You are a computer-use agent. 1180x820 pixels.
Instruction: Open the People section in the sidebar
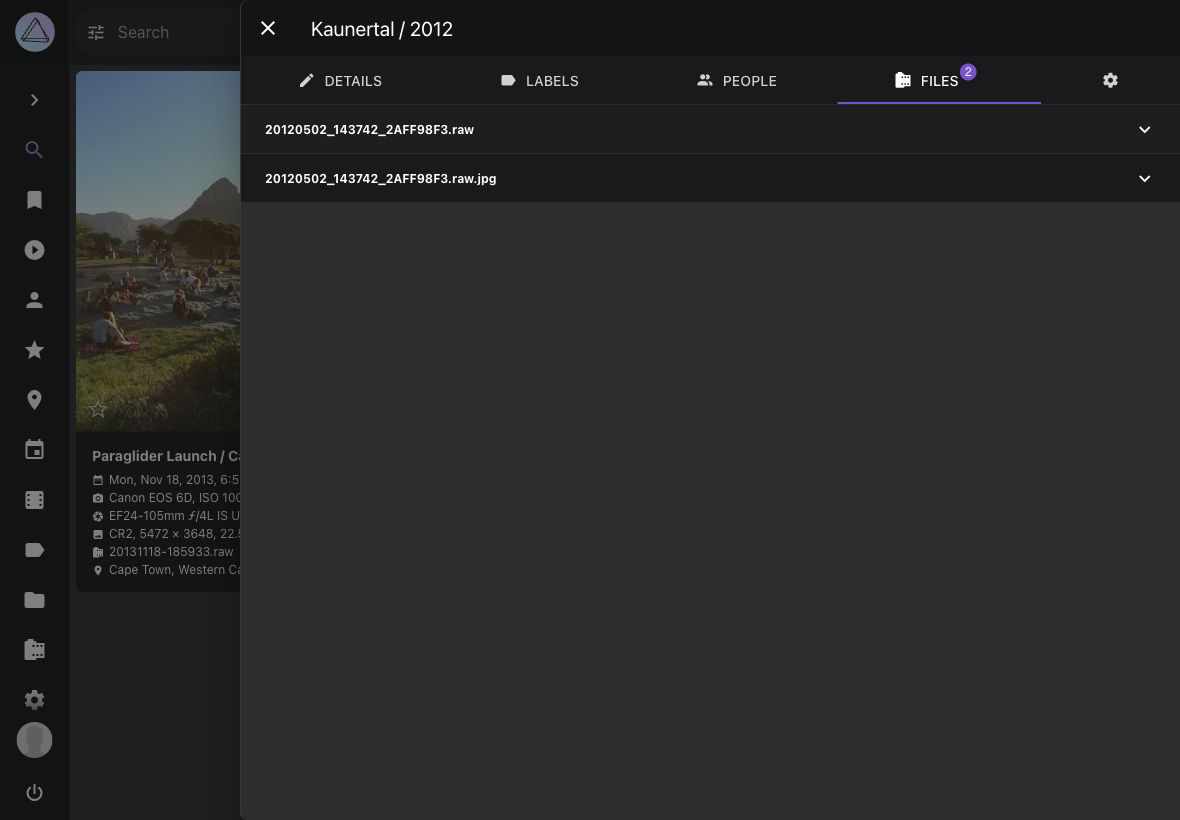tap(34, 299)
